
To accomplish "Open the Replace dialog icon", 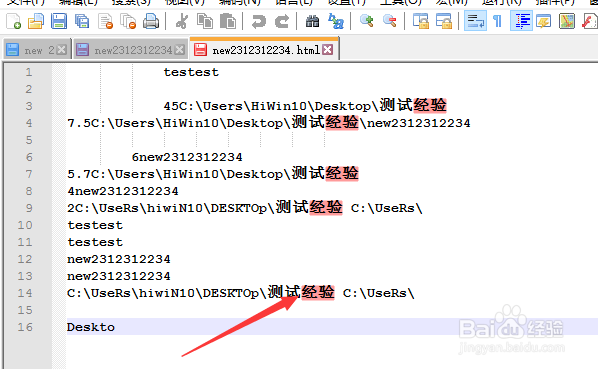I will tap(336, 21).
